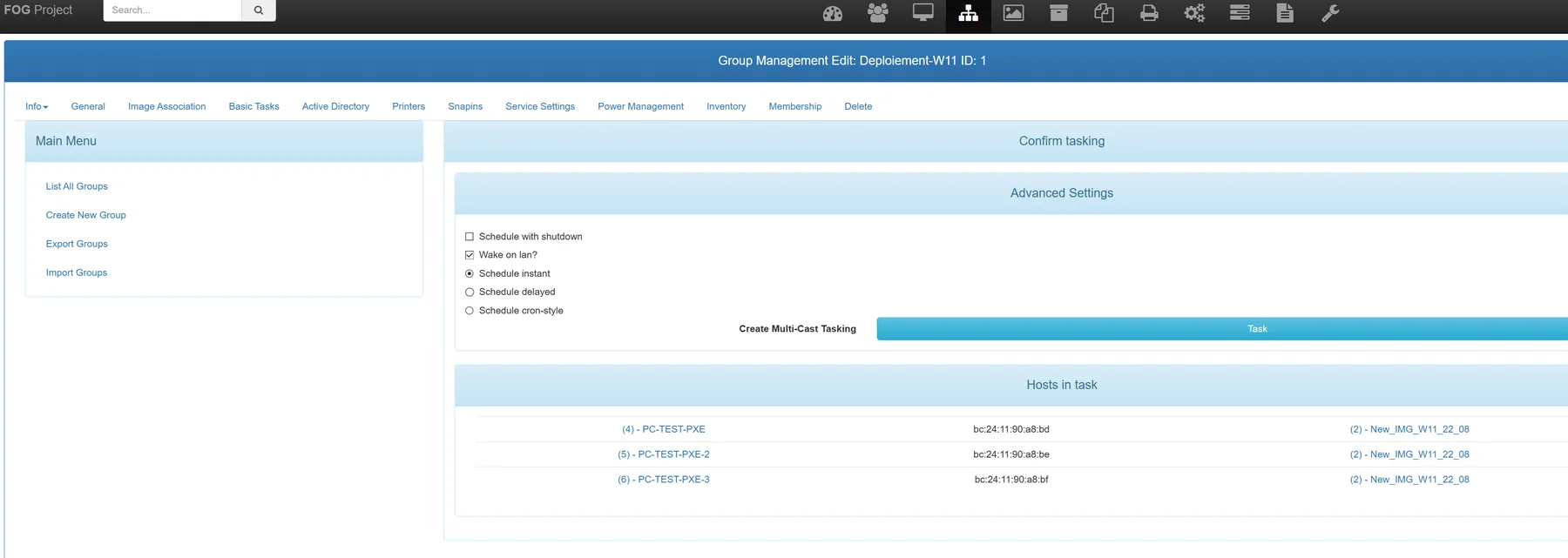
Task: Select the Schedule cron-style radio button
Action: [x=470, y=311]
